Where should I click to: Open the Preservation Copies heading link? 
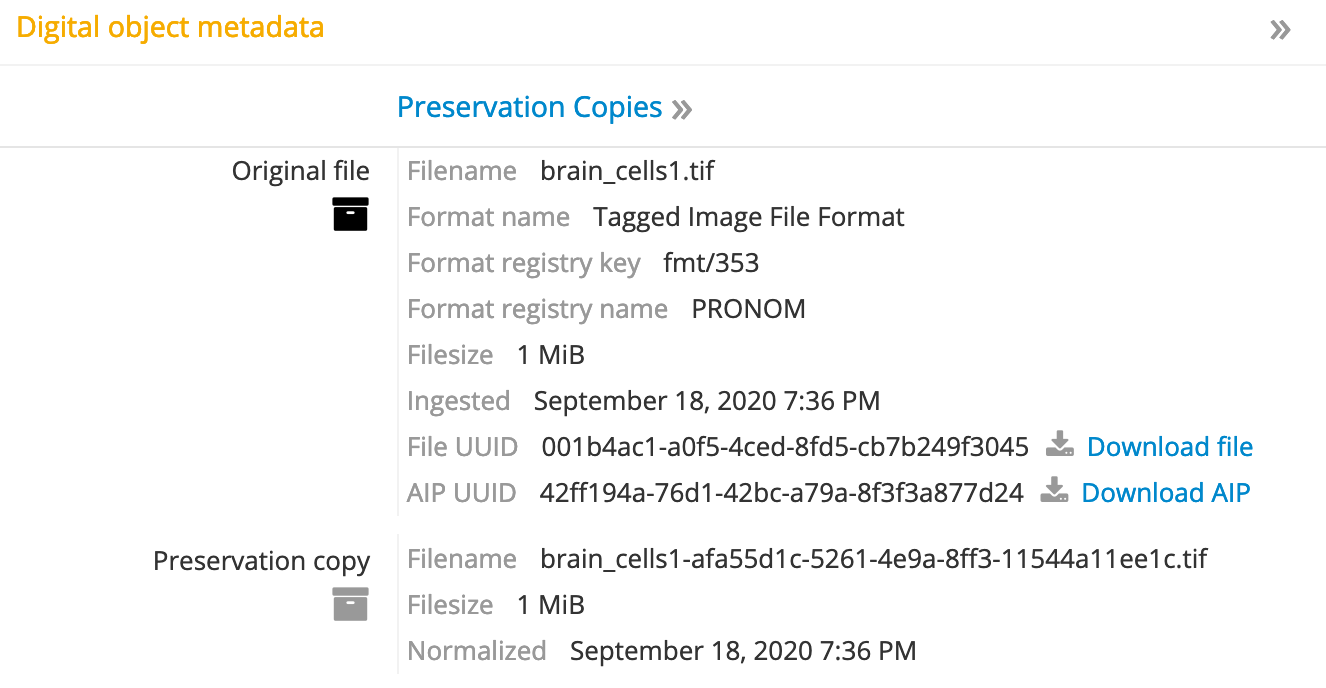(x=529, y=107)
